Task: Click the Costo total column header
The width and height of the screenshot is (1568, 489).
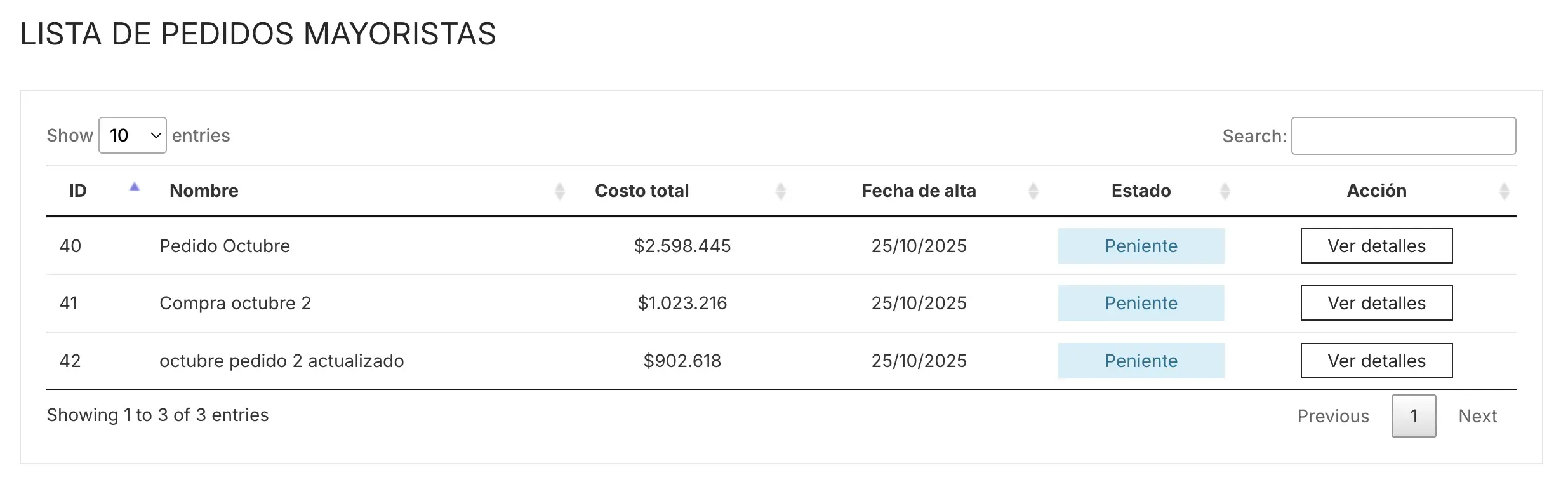Action: (x=641, y=191)
